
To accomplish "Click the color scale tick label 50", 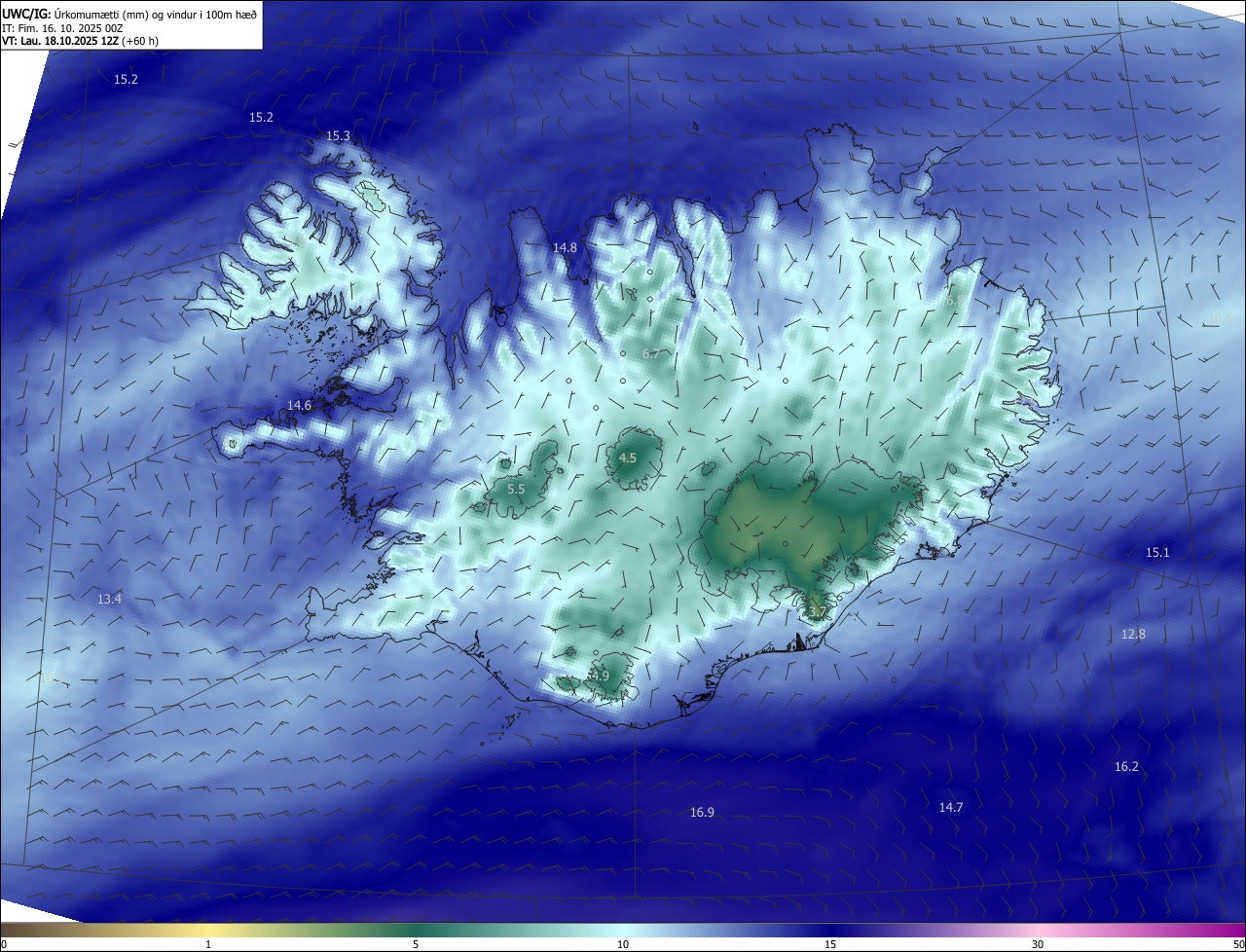I will pyautogui.click(x=1238, y=944).
